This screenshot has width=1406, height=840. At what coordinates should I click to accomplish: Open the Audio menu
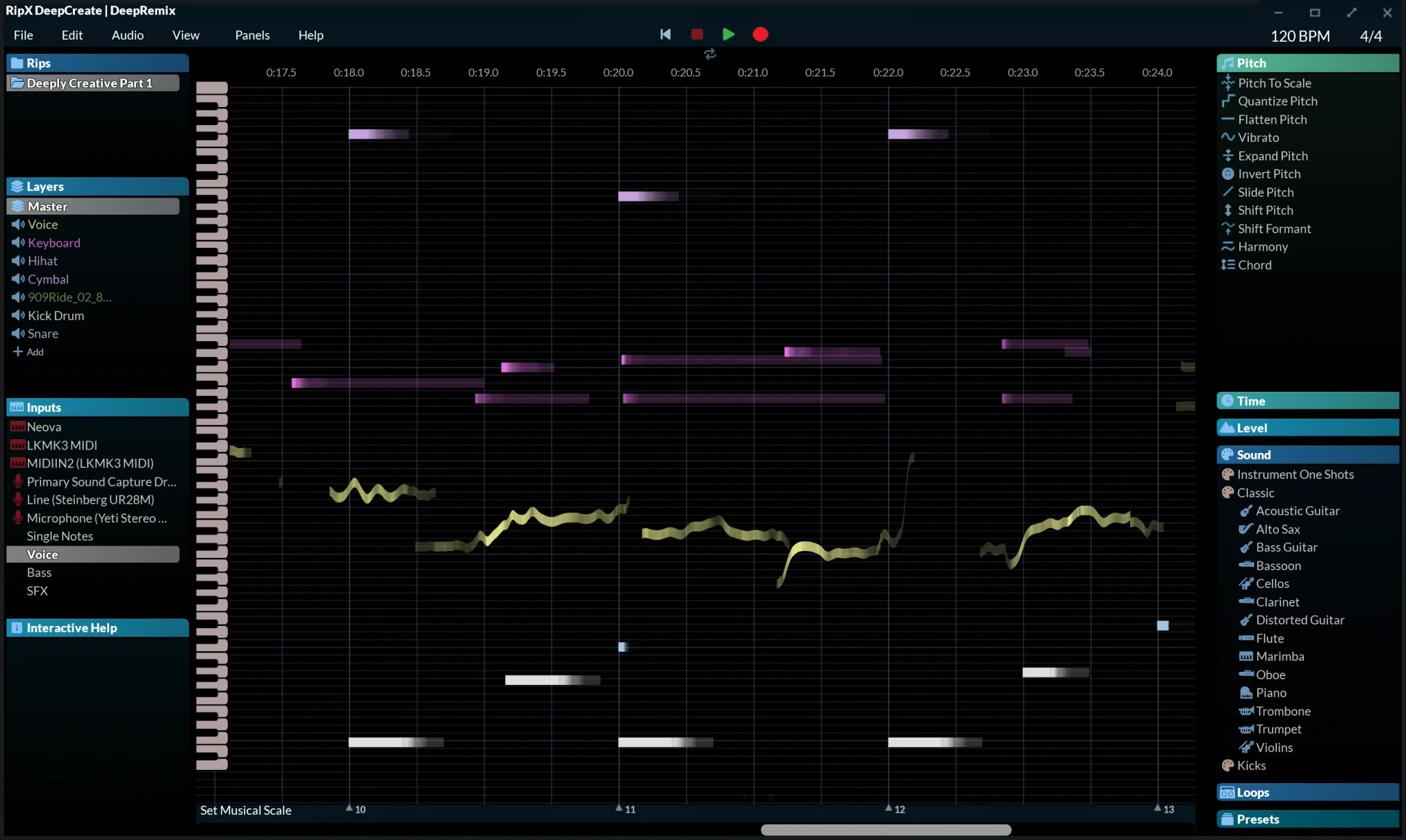pos(128,35)
